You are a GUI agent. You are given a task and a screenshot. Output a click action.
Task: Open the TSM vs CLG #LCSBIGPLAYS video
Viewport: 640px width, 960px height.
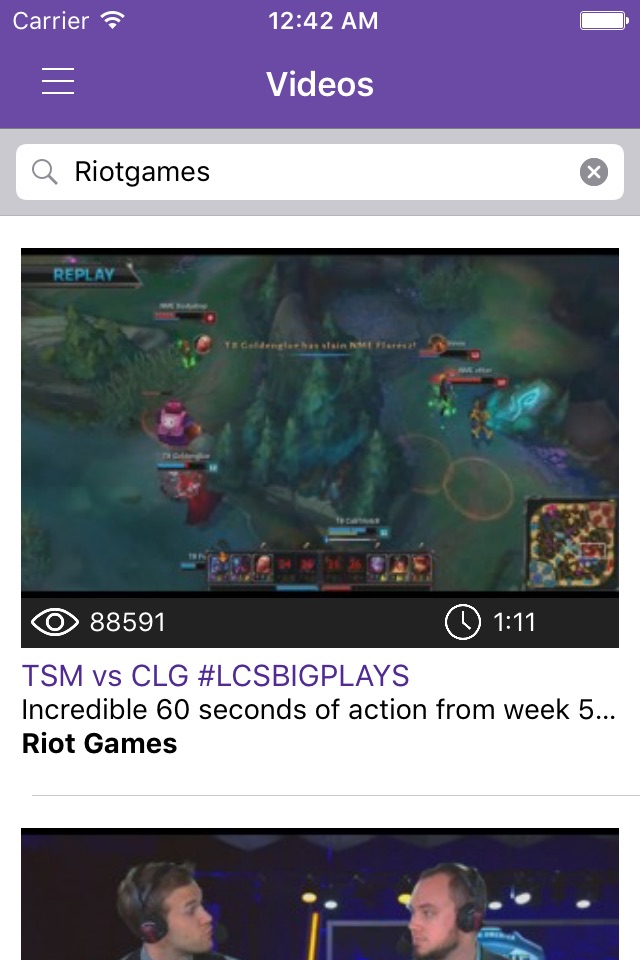(x=216, y=676)
